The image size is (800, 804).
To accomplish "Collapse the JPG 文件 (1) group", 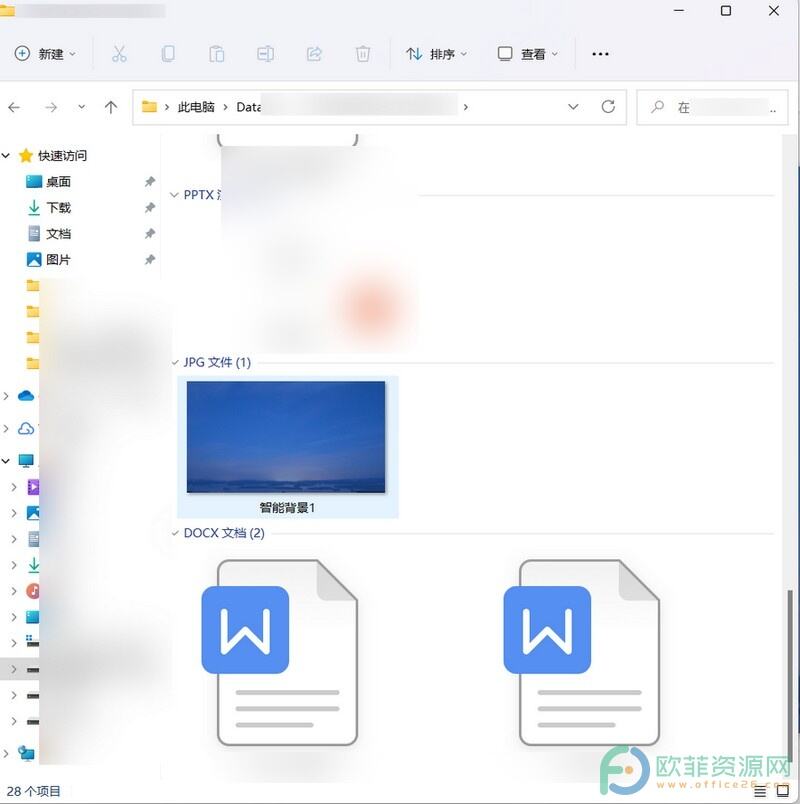I will click(x=175, y=363).
